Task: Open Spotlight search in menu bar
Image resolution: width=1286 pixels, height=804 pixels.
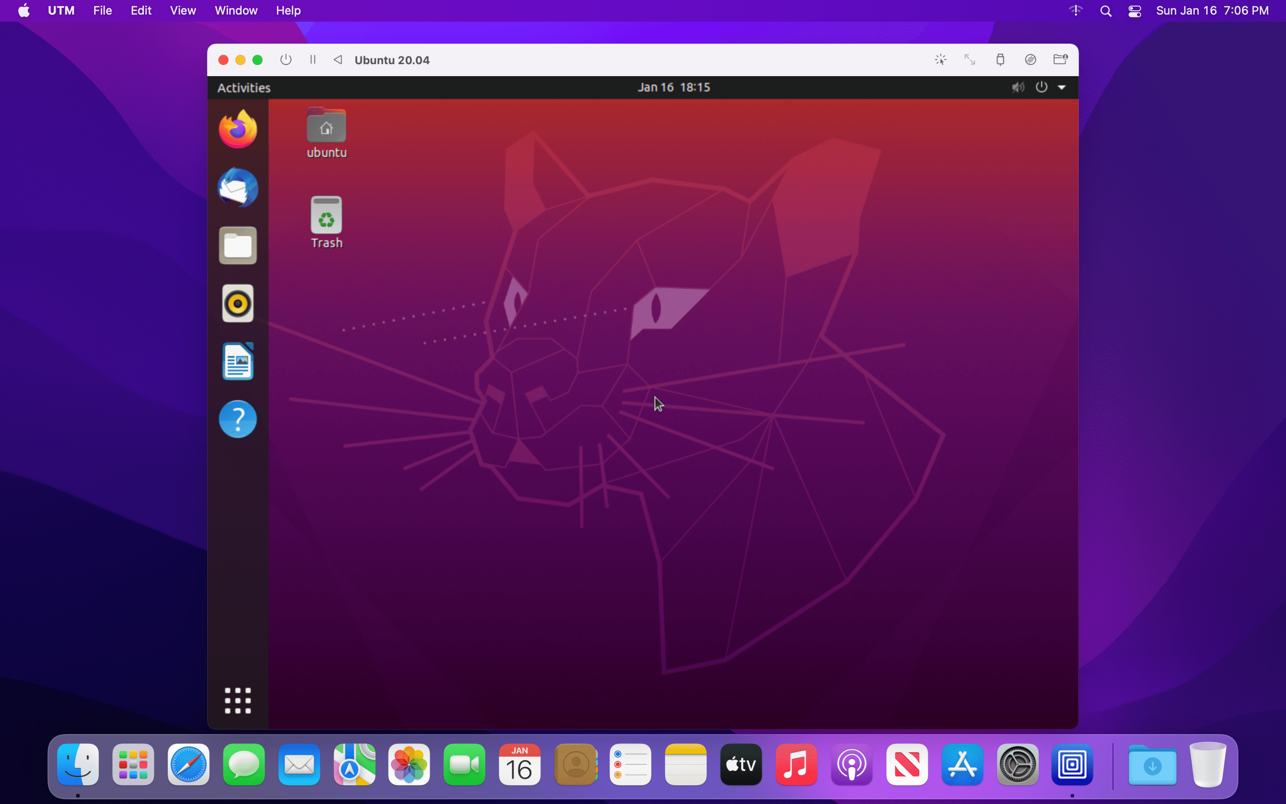Action: [1106, 11]
